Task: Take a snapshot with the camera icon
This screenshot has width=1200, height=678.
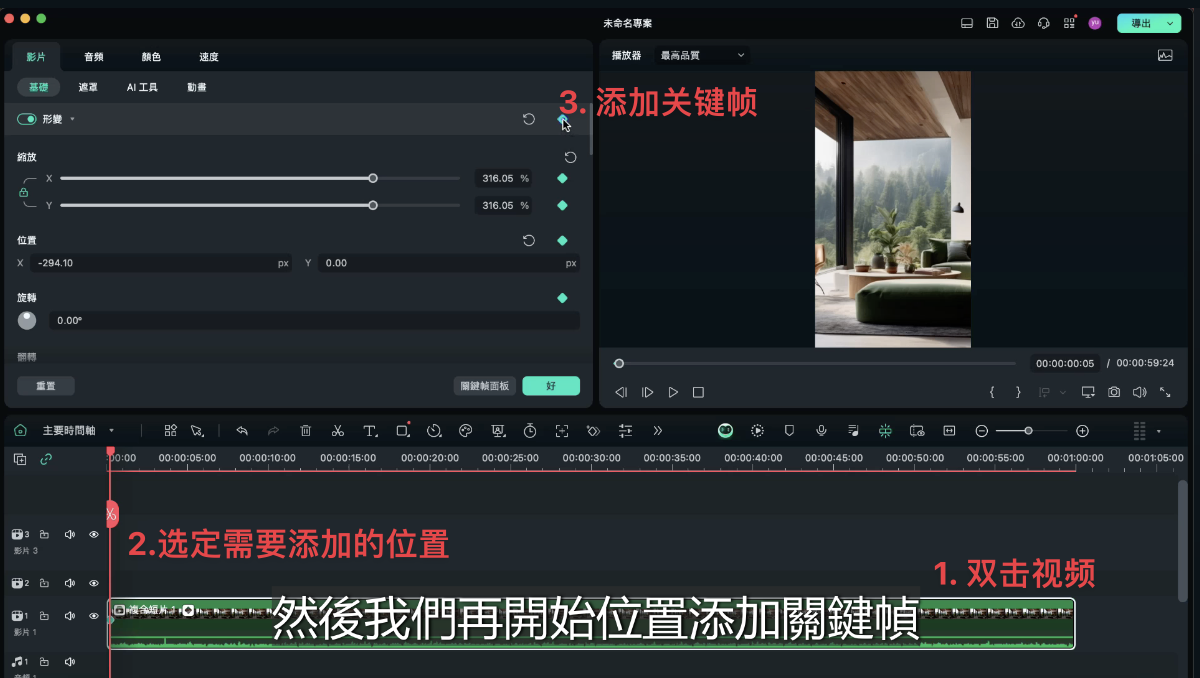Action: pos(1114,392)
